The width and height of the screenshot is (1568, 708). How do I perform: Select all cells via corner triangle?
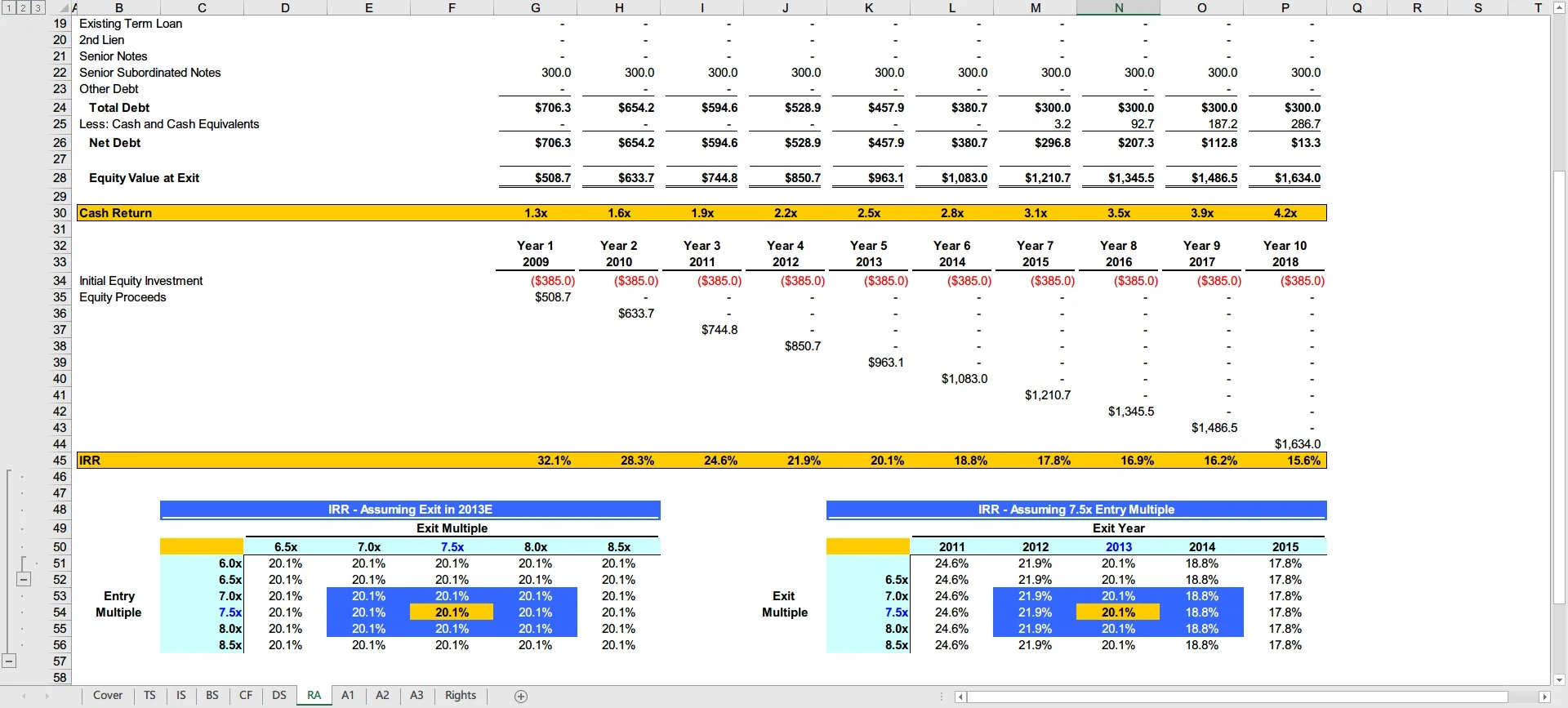pos(64,7)
